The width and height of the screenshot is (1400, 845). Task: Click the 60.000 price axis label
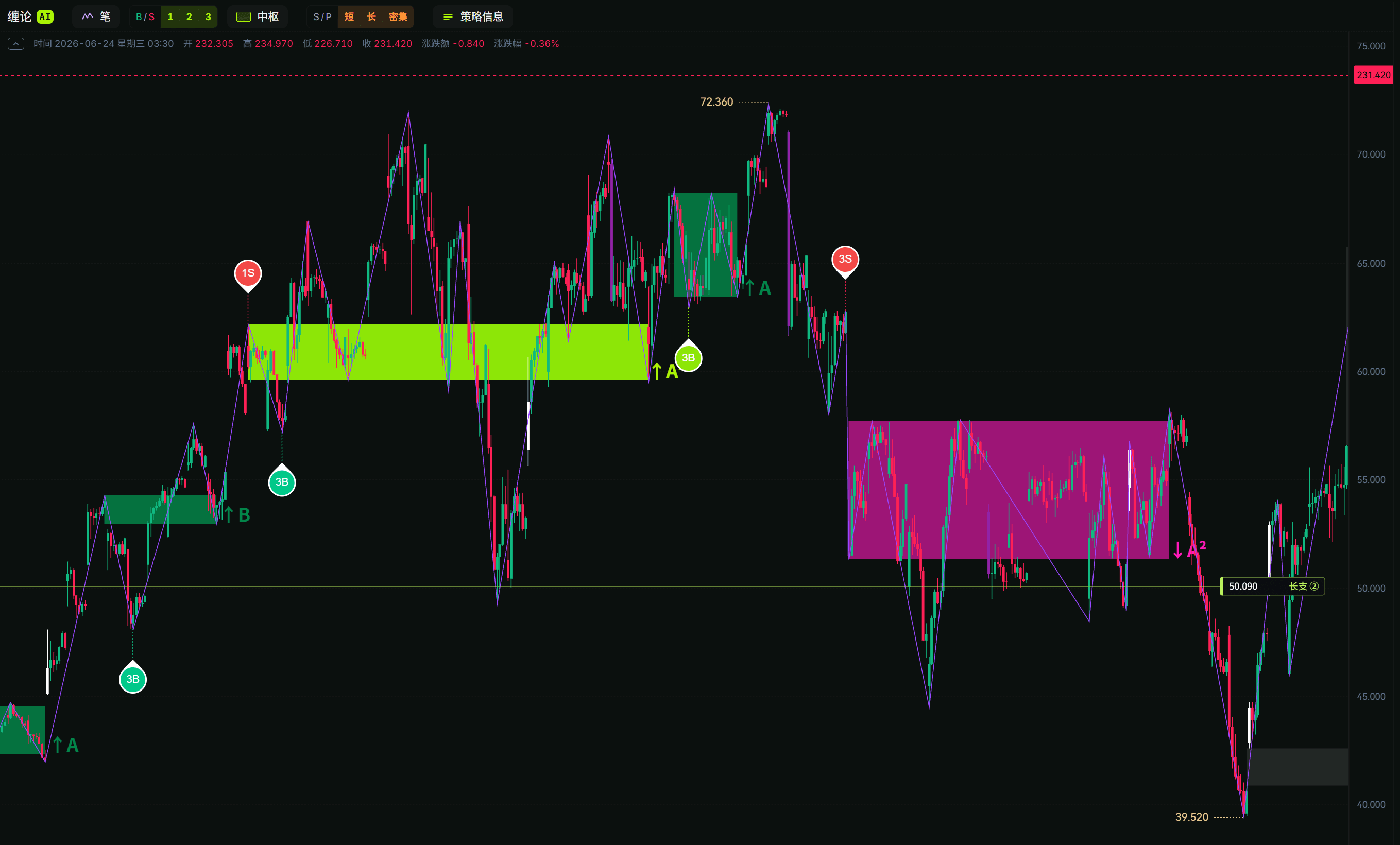(1371, 371)
